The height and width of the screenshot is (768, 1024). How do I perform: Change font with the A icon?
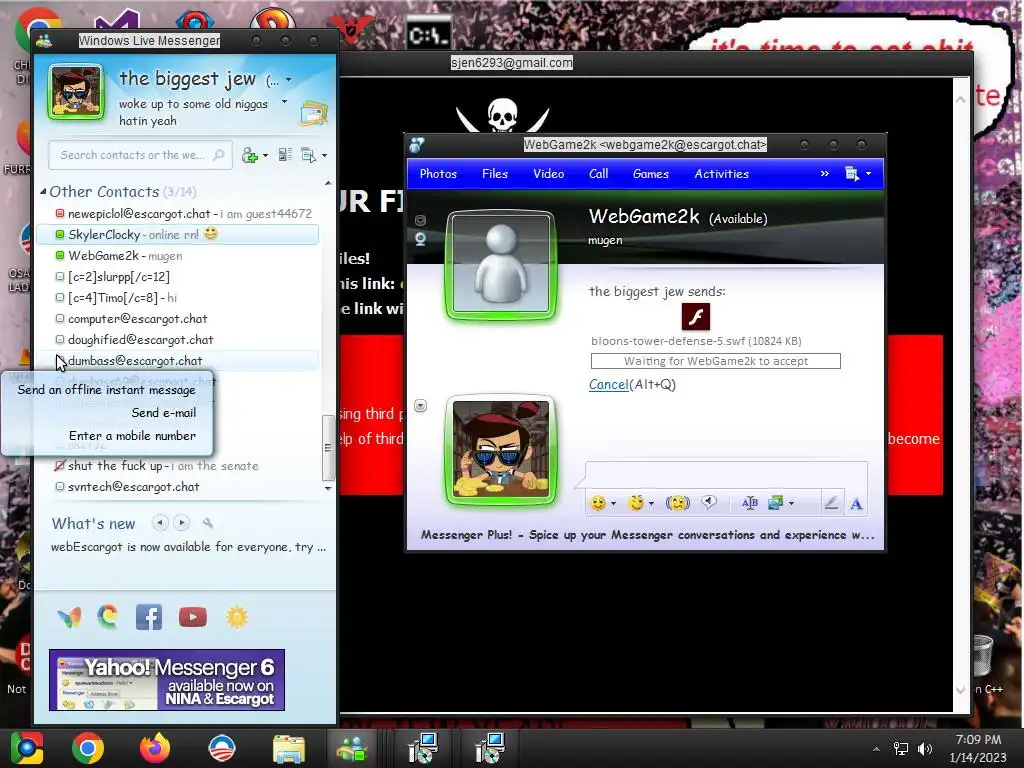point(856,504)
